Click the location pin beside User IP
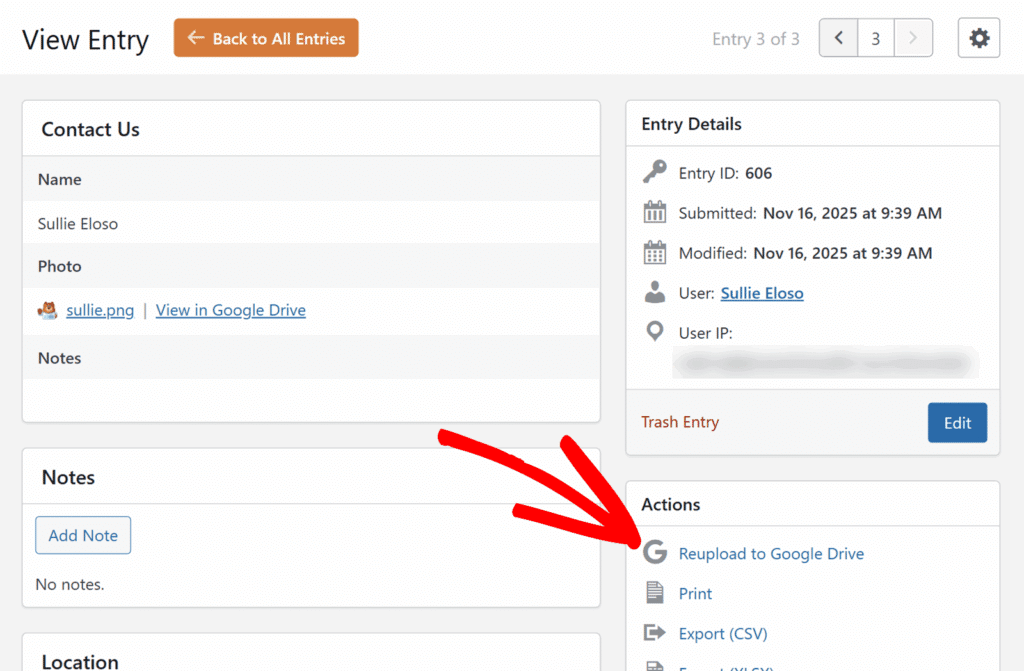Screen dimensions: 1024x671 tap(655, 332)
